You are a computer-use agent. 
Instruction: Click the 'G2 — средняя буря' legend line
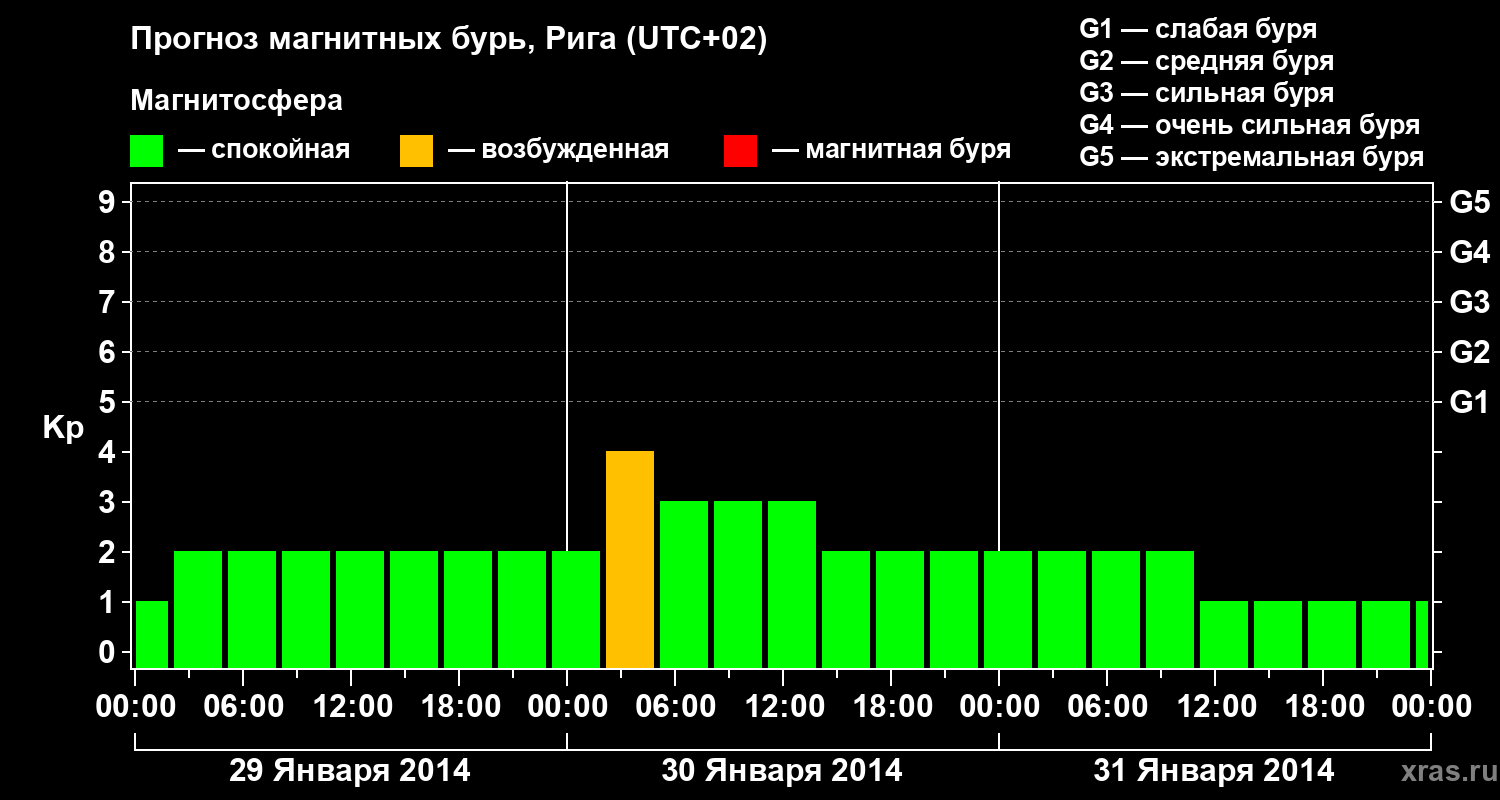pos(1207,61)
